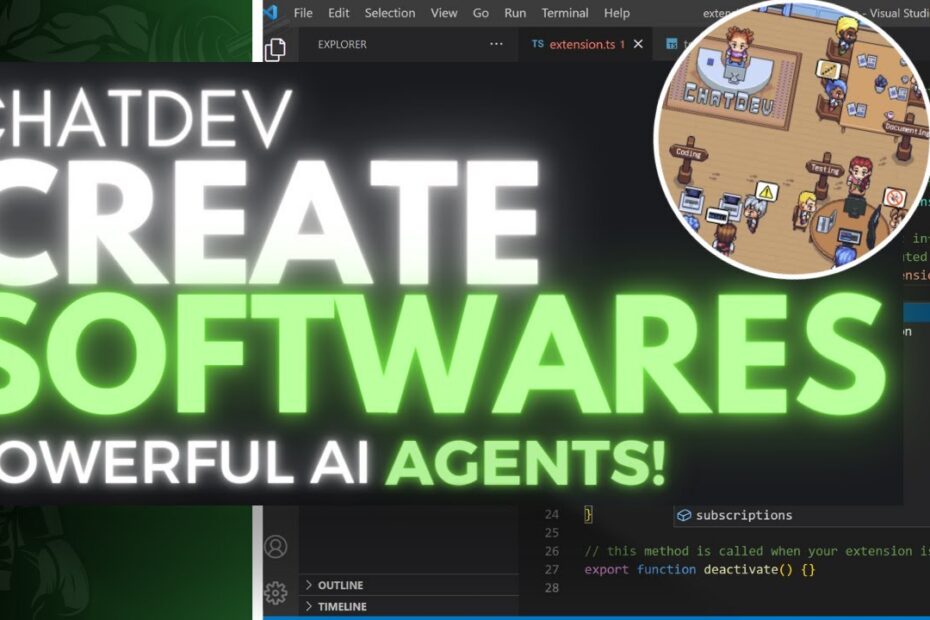Open the Accounts icon in activity bar
This screenshot has width=930, height=620.
[276, 546]
